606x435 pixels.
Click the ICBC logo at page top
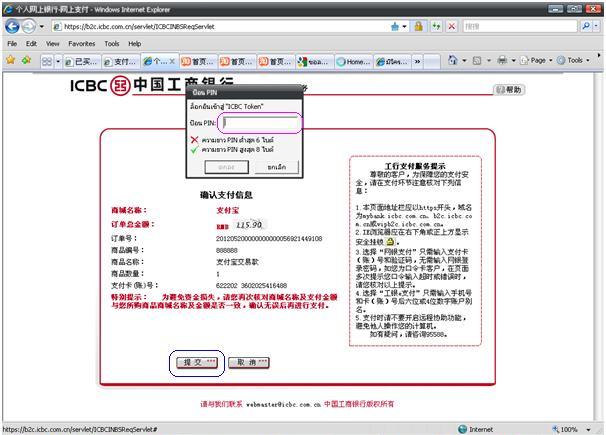pos(152,85)
